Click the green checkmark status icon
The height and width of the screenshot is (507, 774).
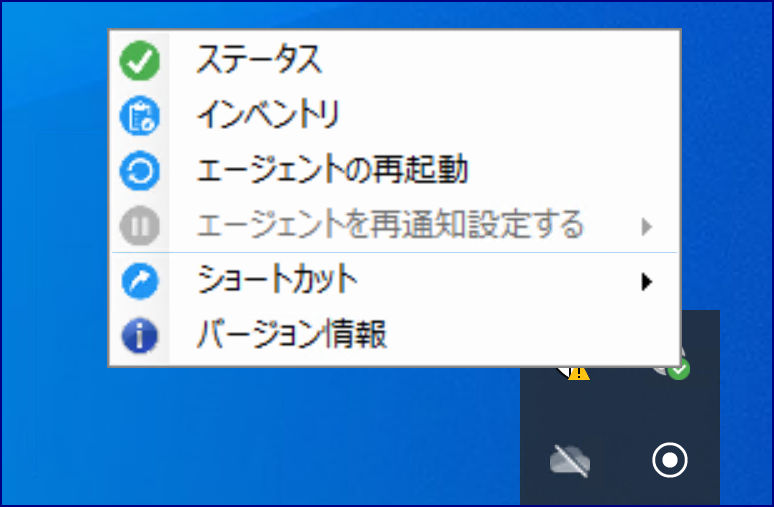[140, 61]
